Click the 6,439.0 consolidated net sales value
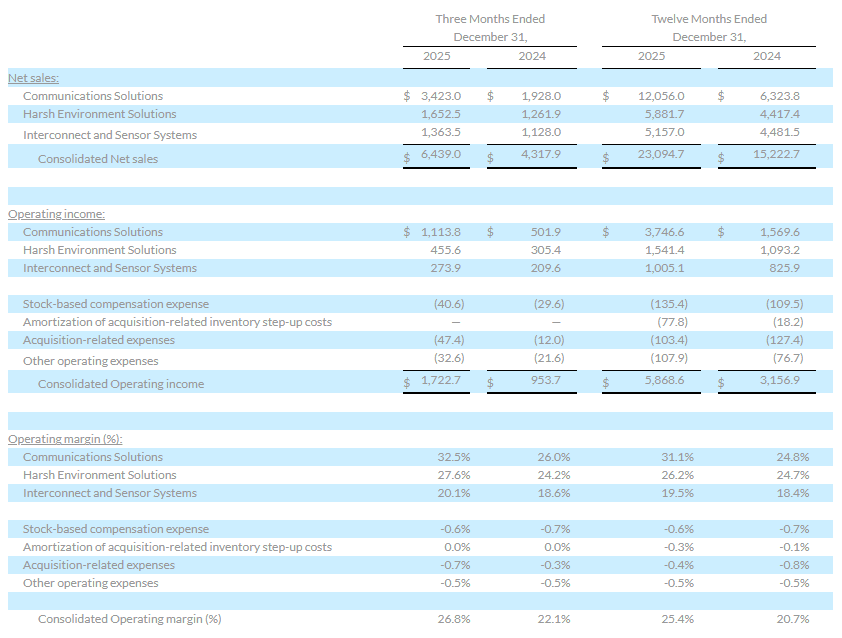842x638 pixels. (x=442, y=158)
